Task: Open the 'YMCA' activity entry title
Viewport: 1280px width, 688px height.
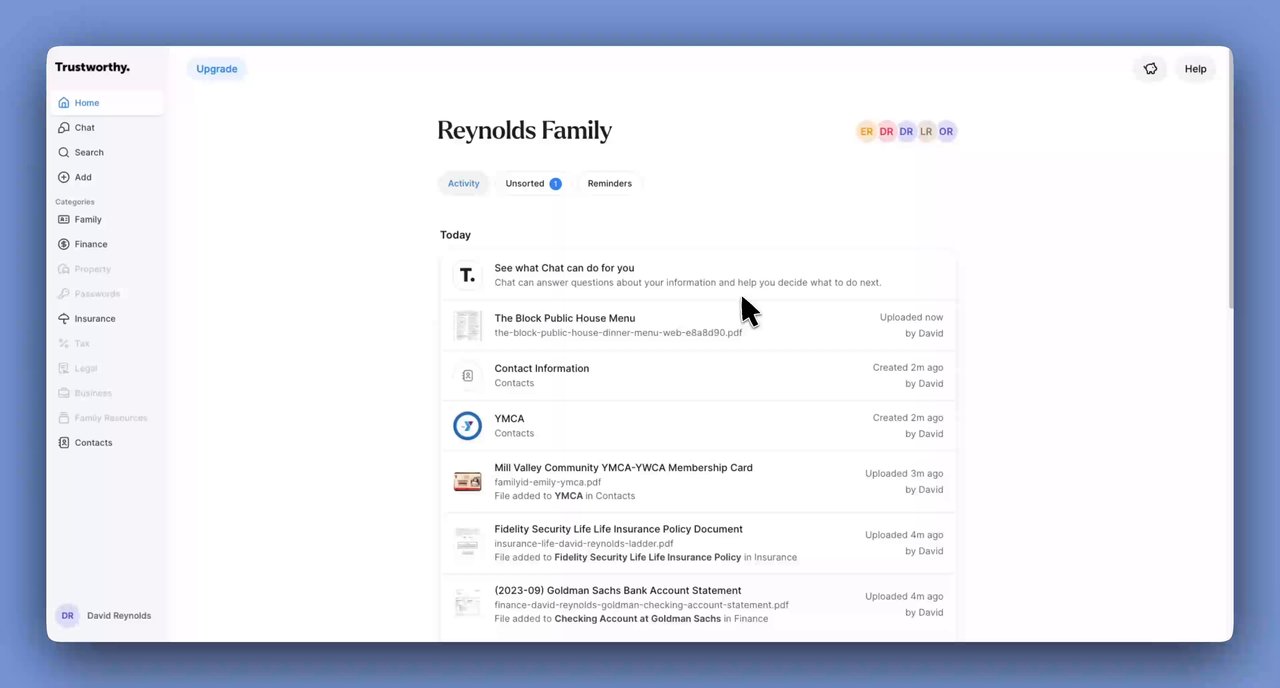Action: click(x=509, y=419)
